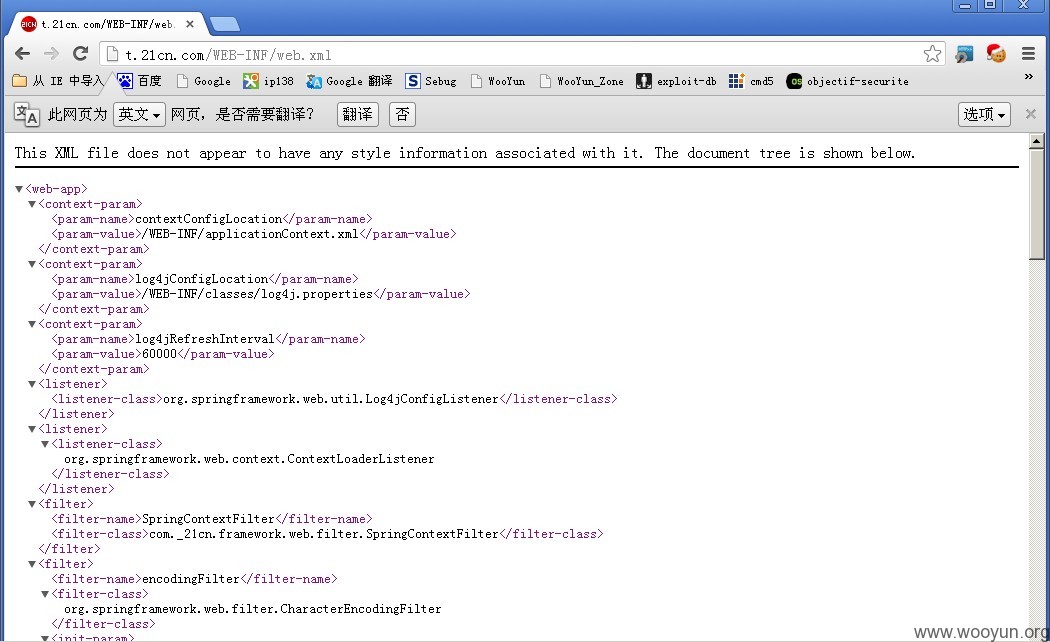Open the Sebug bookmark
The width and height of the screenshot is (1050, 642).
point(431,81)
